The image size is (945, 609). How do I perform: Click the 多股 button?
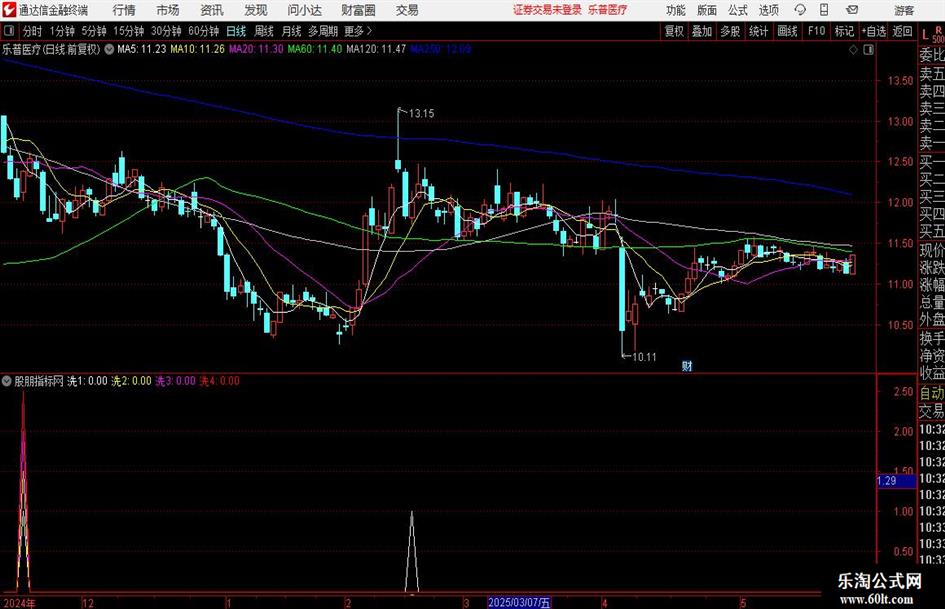click(730, 31)
